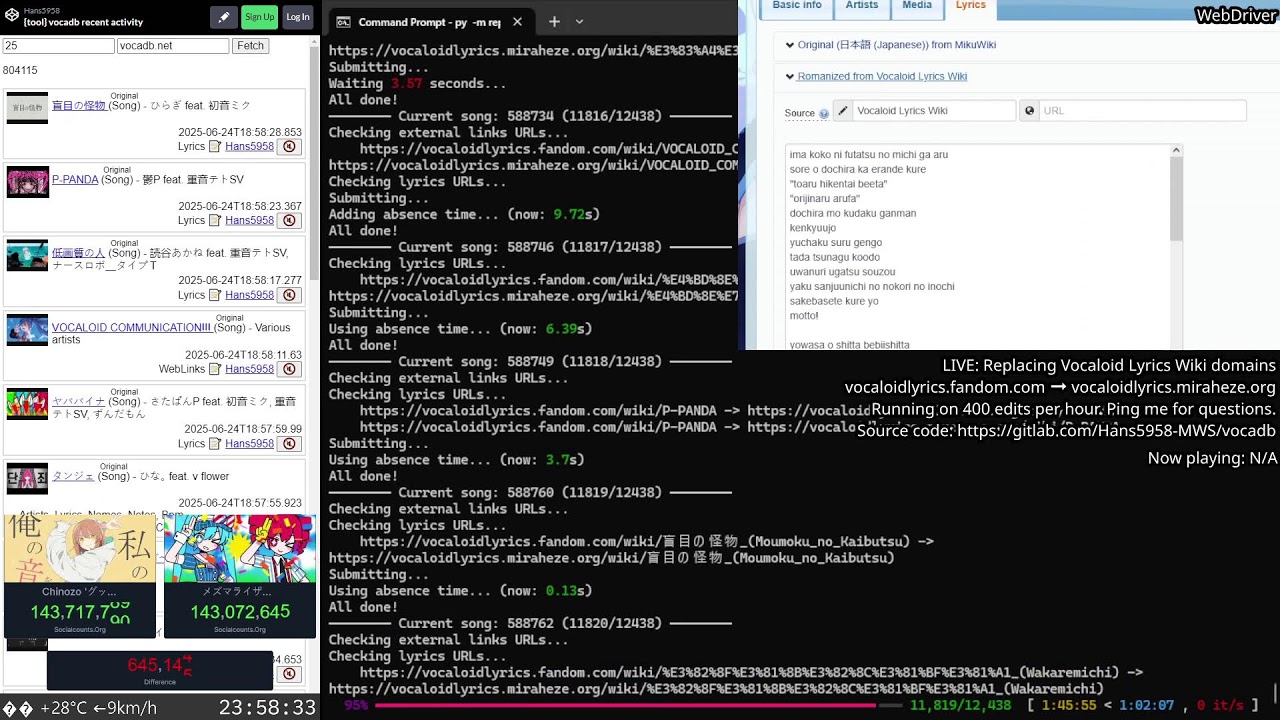The width and height of the screenshot is (1280, 720).
Task: Click the terminal window scrollbar
Action: (x=1276, y=693)
